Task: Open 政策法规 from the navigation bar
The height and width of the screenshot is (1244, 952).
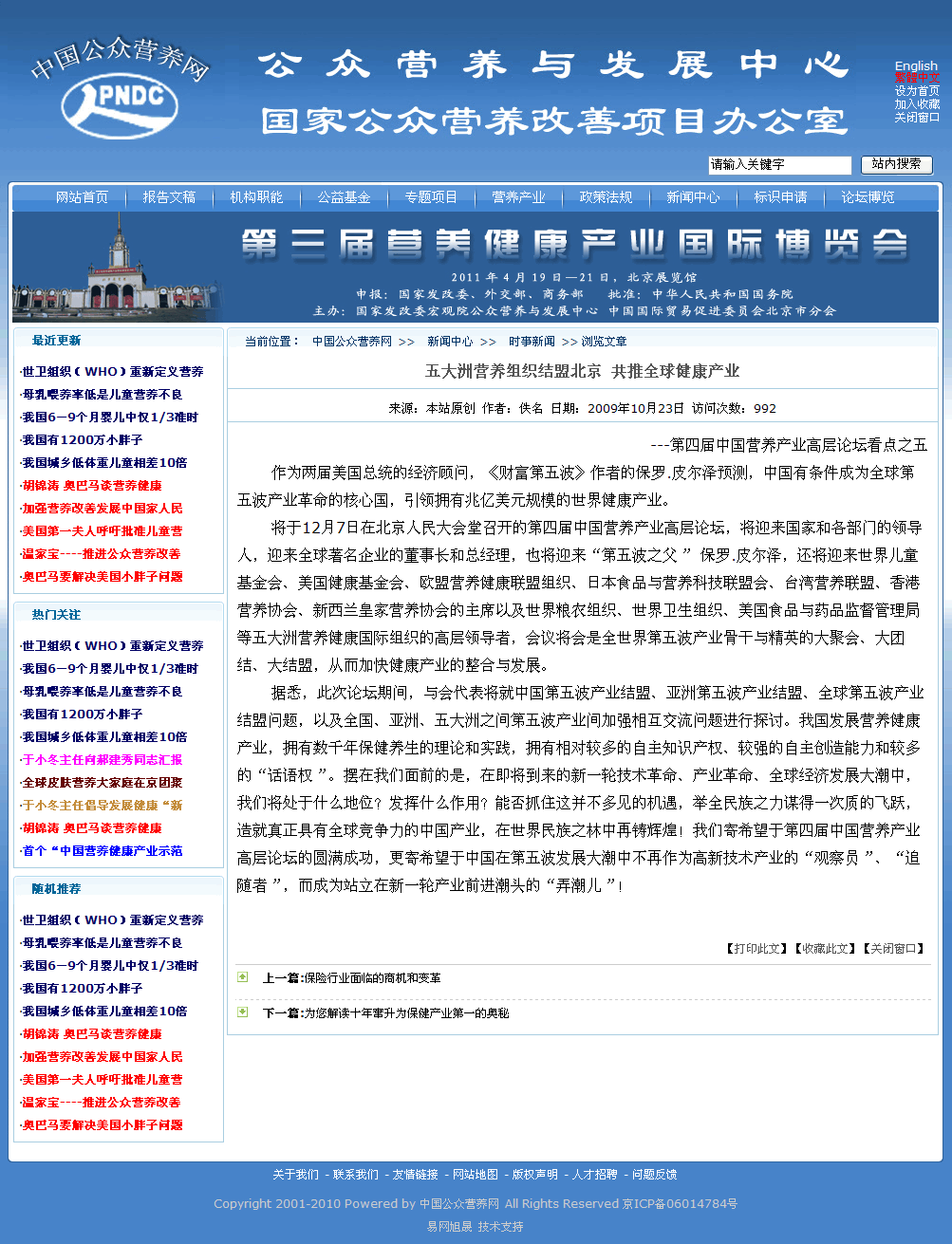Action: [606, 197]
